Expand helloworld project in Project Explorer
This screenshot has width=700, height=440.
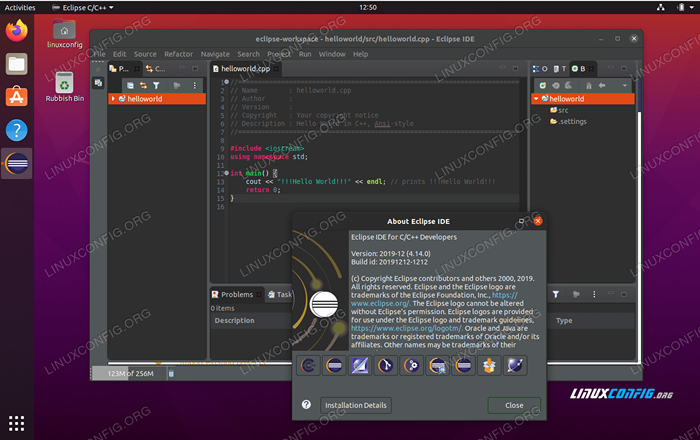tap(113, 99)
